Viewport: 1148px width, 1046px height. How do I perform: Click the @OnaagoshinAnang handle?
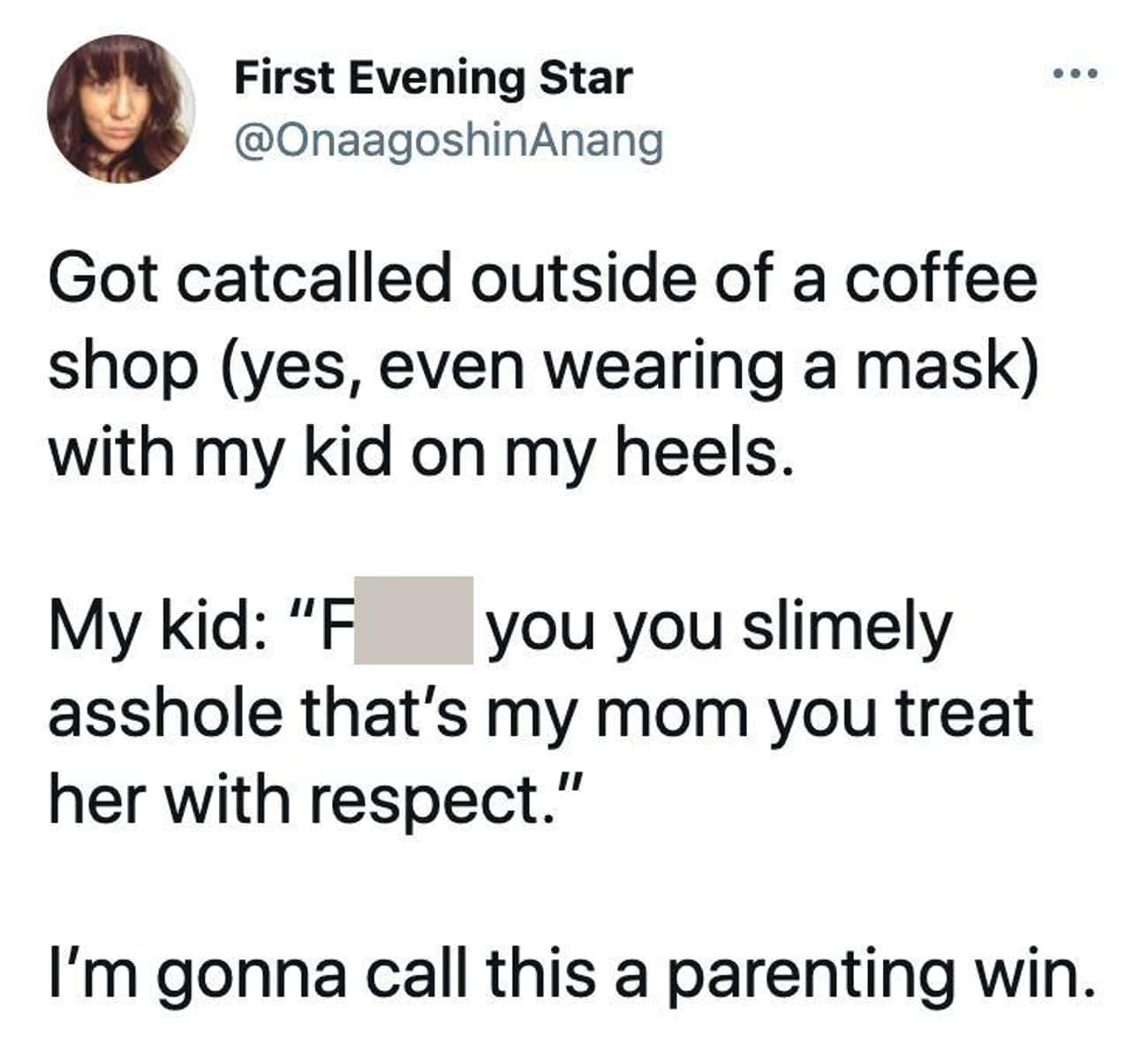click(x=448, y=141)
